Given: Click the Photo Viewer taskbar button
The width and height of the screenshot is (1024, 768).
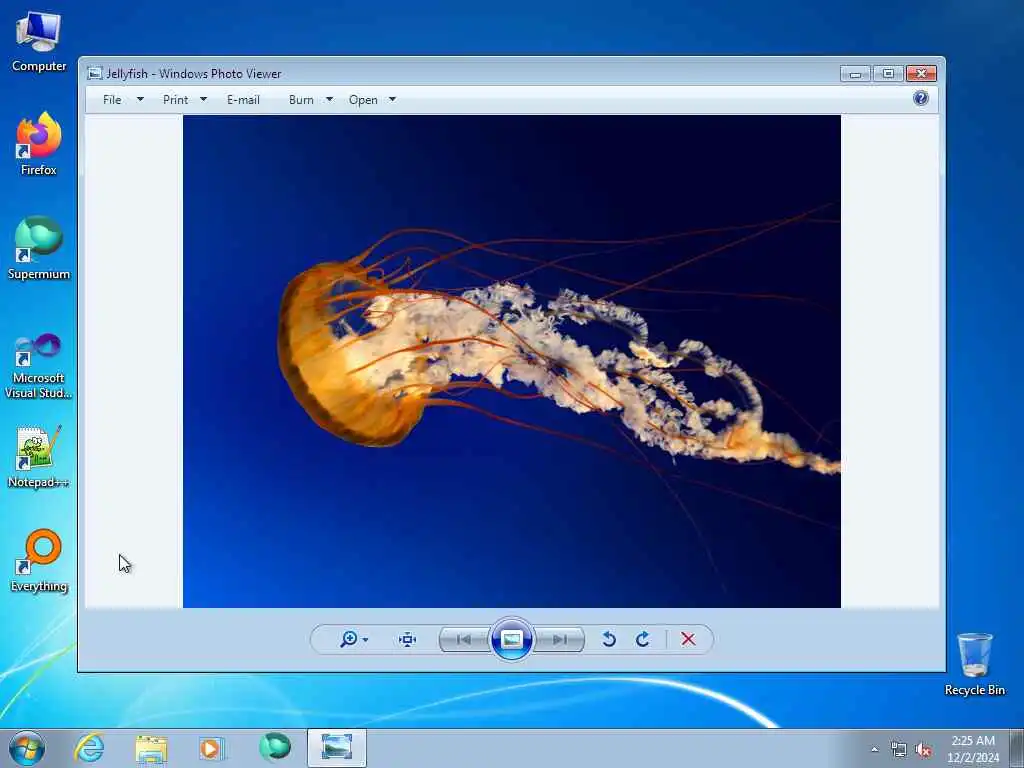Looking at the screenshot, I should click(337, 748).
